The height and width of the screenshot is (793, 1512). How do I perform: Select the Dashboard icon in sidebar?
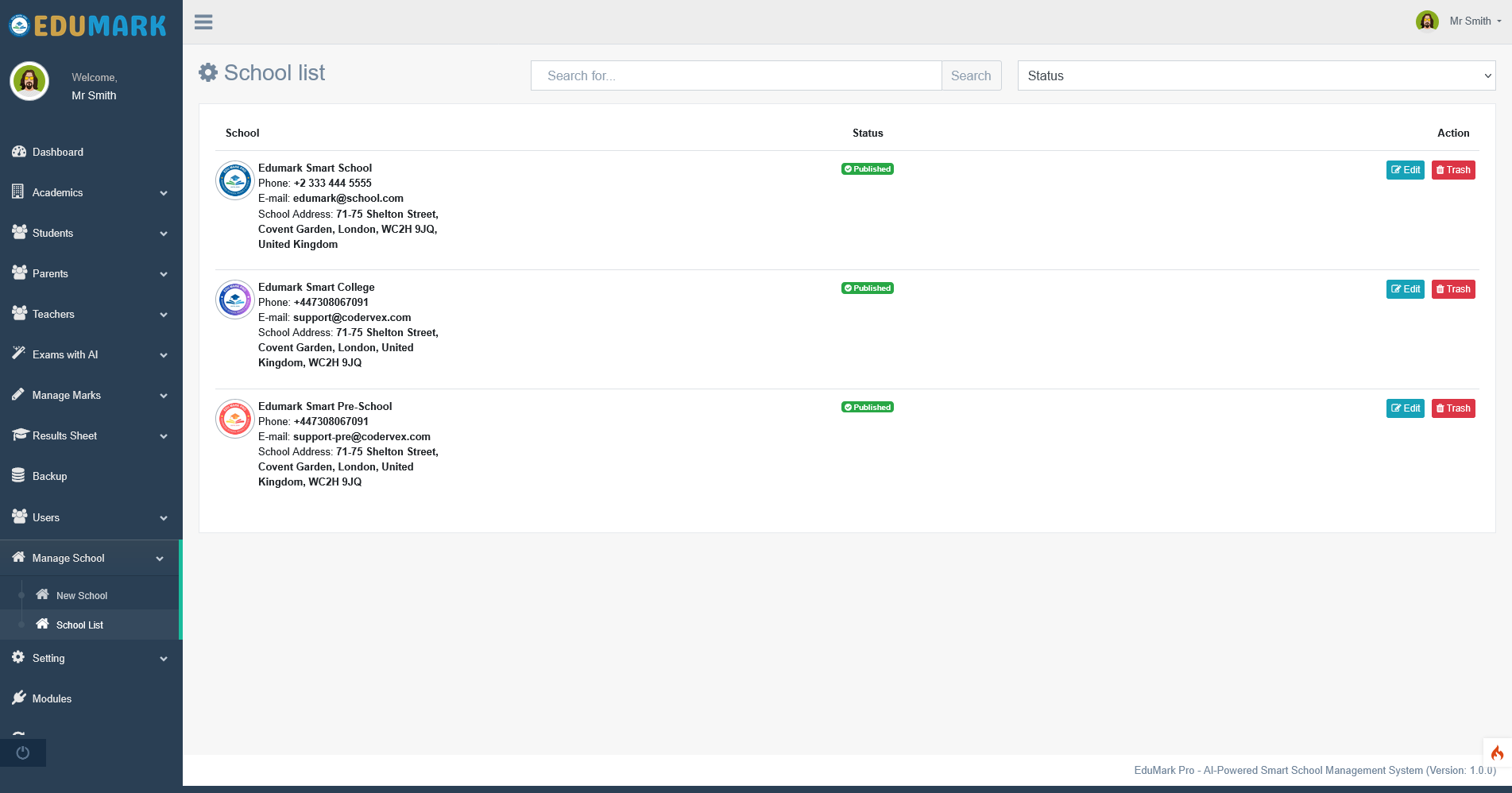(x=19, y=152)
